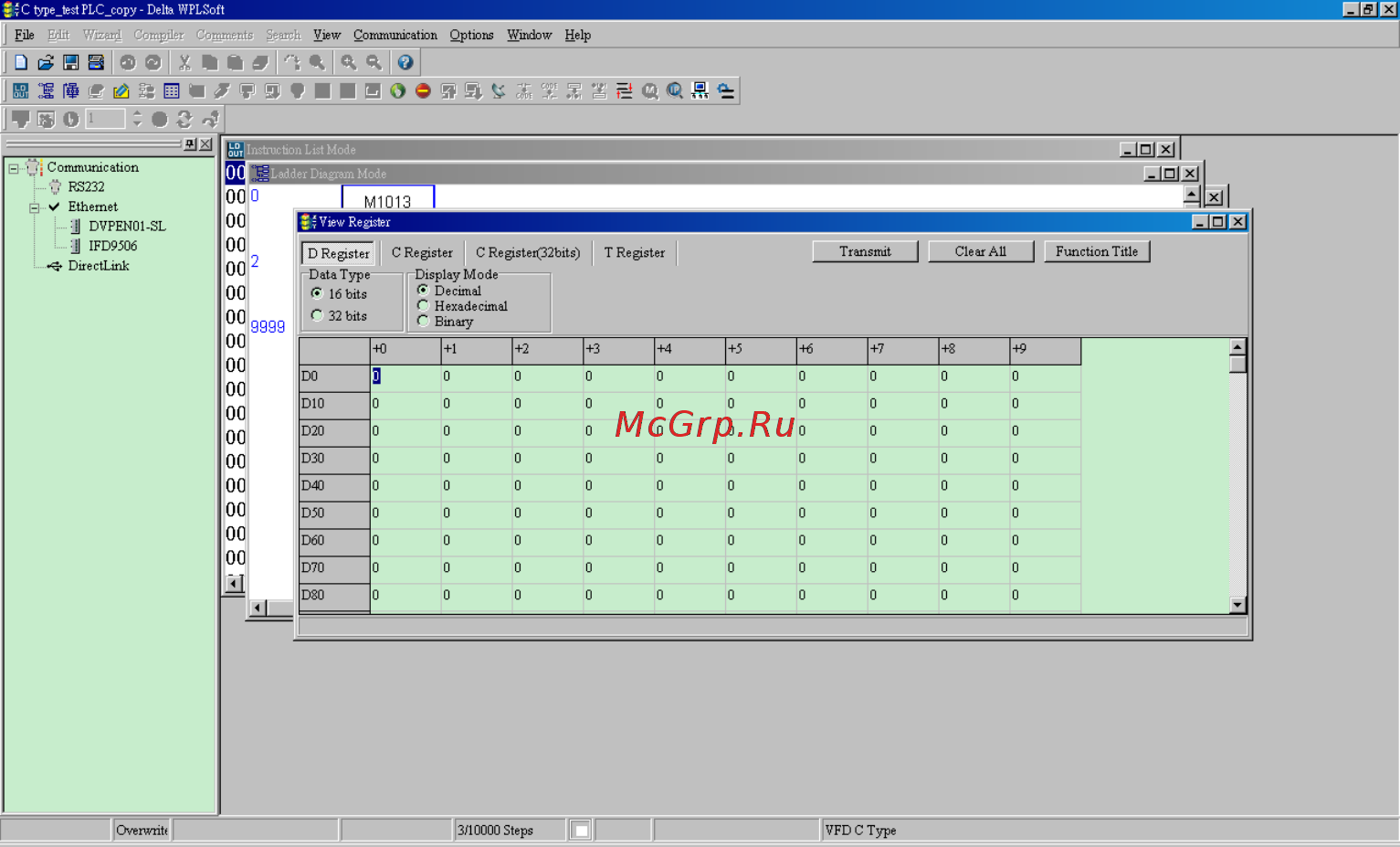The width and height of the screenshot is (1400, 847).
Task: Choose Decimal display mode
Action: [x=449, y=291]
